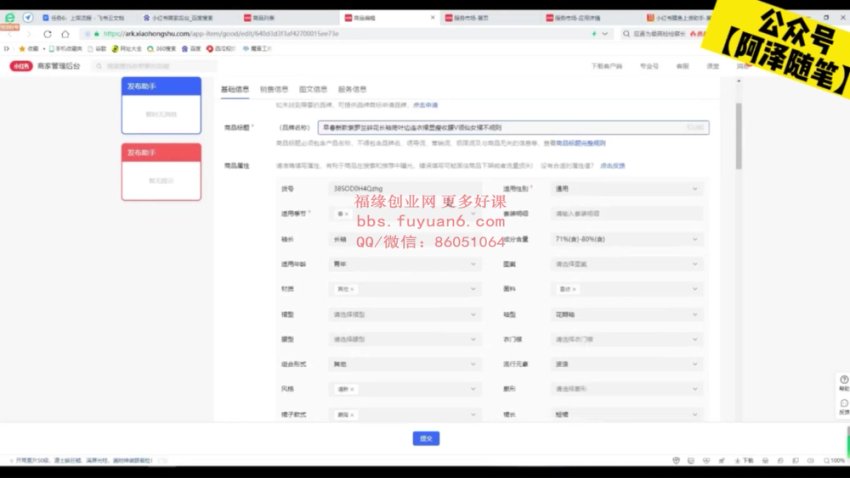The image size is (850, 478).
Task: Click the zoom 100% icon in status bar
Action: click(x=832, y=461)
